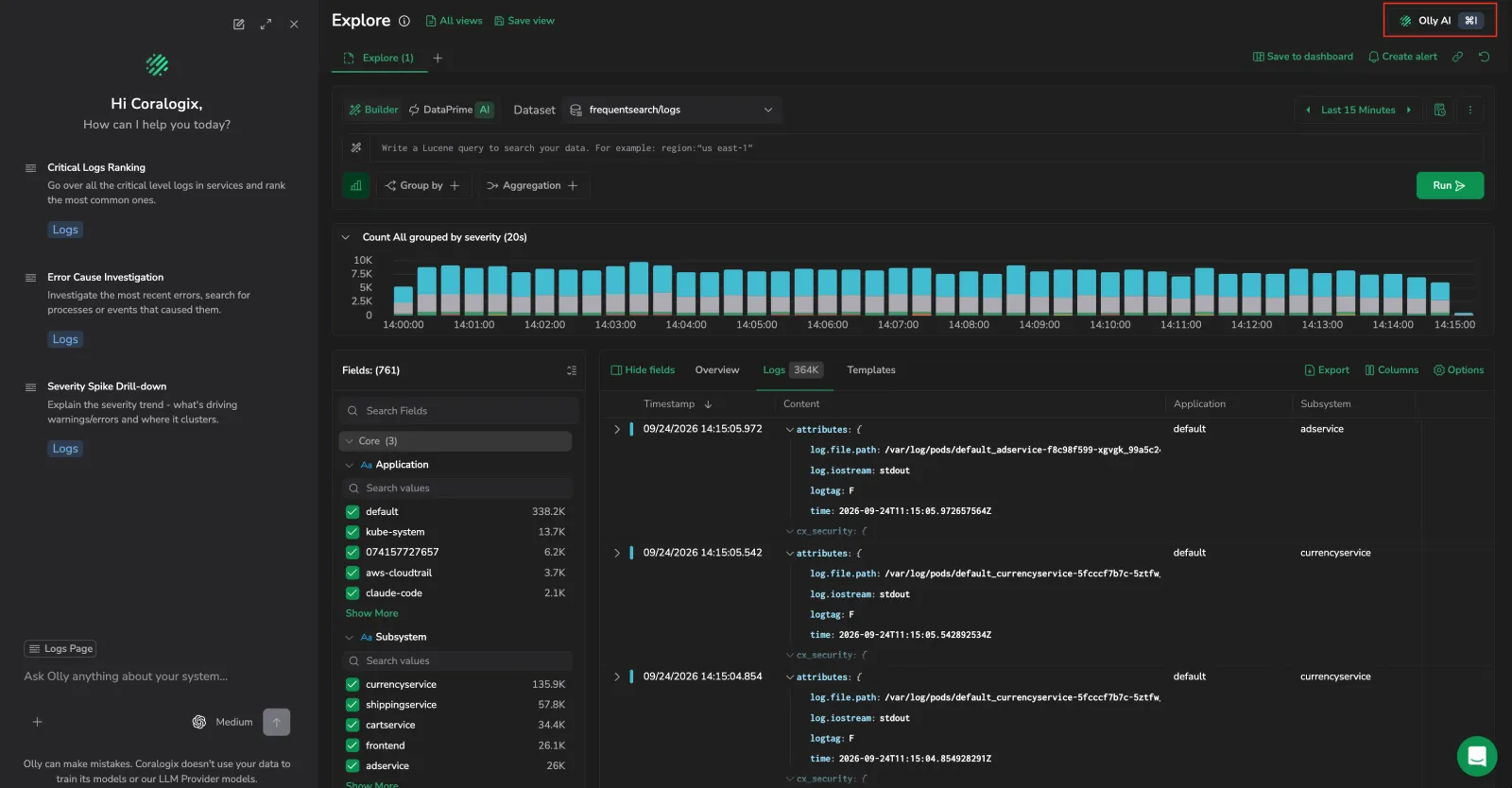Collapse the Fields panel using its header icon

point(572,370)
